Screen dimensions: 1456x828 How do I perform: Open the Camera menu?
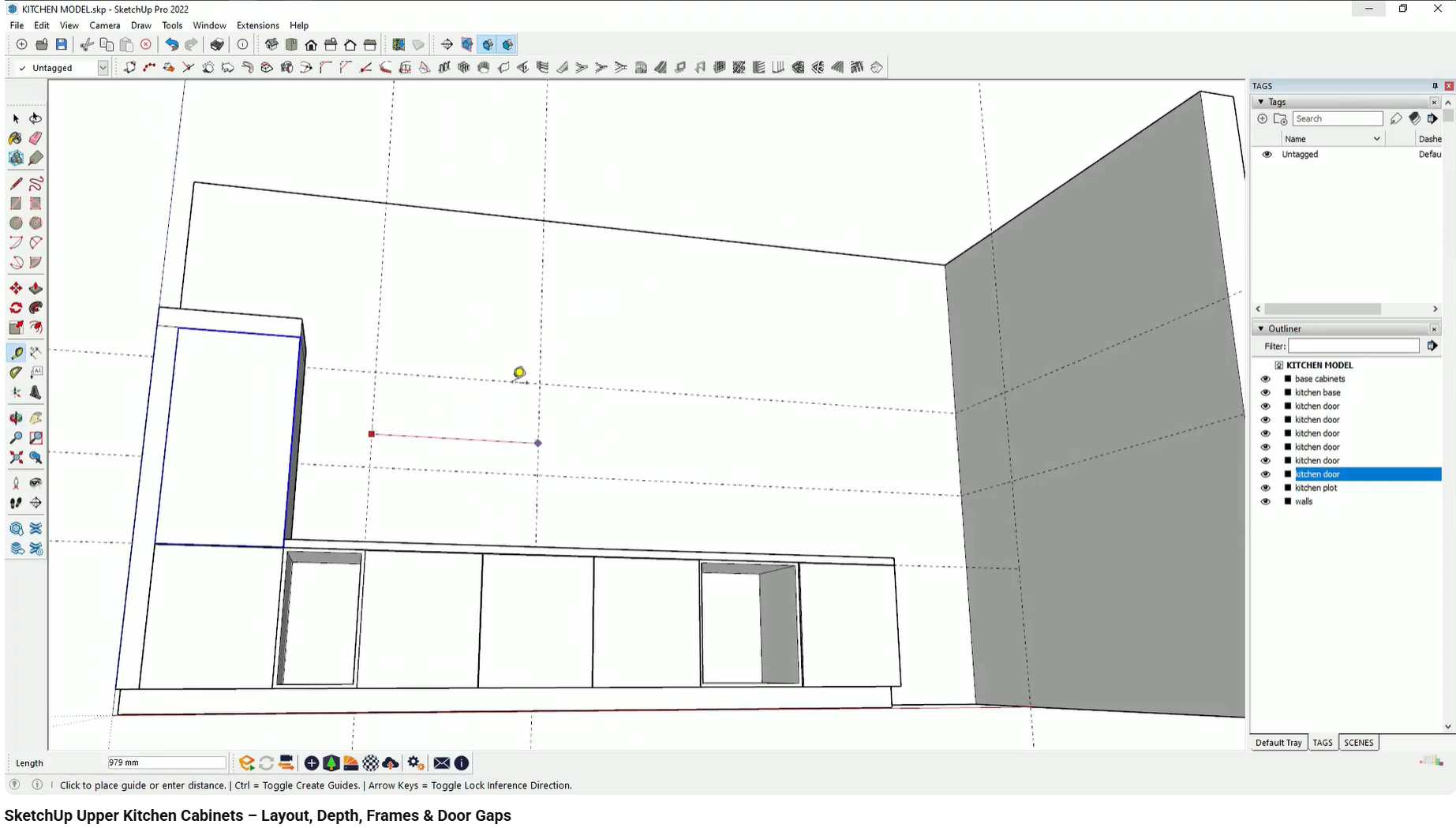tap(104, 25)
